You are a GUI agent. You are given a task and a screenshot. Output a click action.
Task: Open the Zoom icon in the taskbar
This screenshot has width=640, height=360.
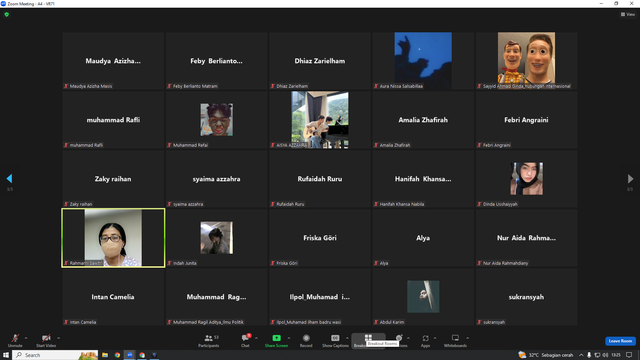(x=130, y=355)
